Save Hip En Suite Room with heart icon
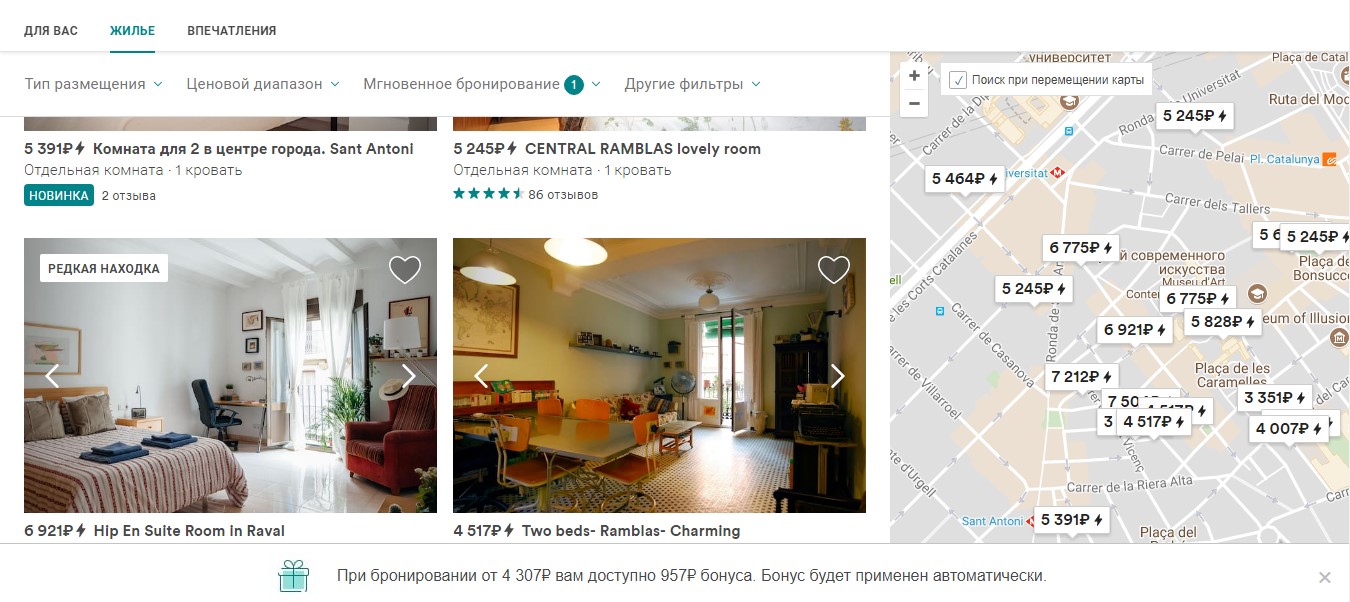Viewport: 1350px width, 602px height. click(405, 270)
